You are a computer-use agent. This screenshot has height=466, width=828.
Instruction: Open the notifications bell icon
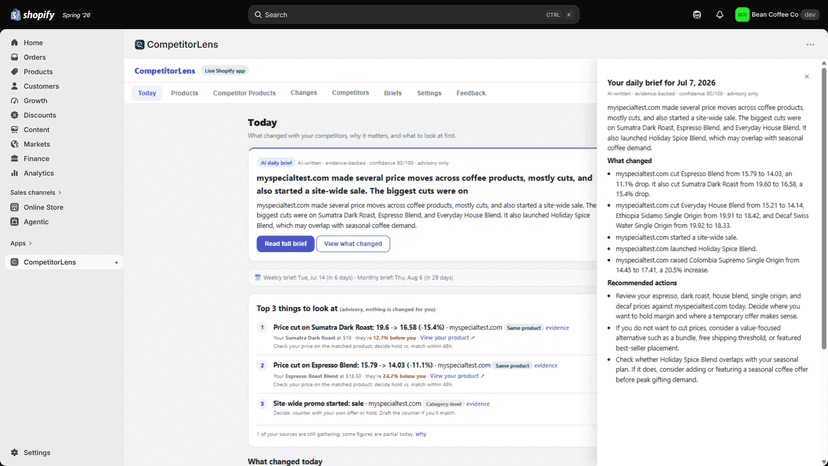[719, 15]
